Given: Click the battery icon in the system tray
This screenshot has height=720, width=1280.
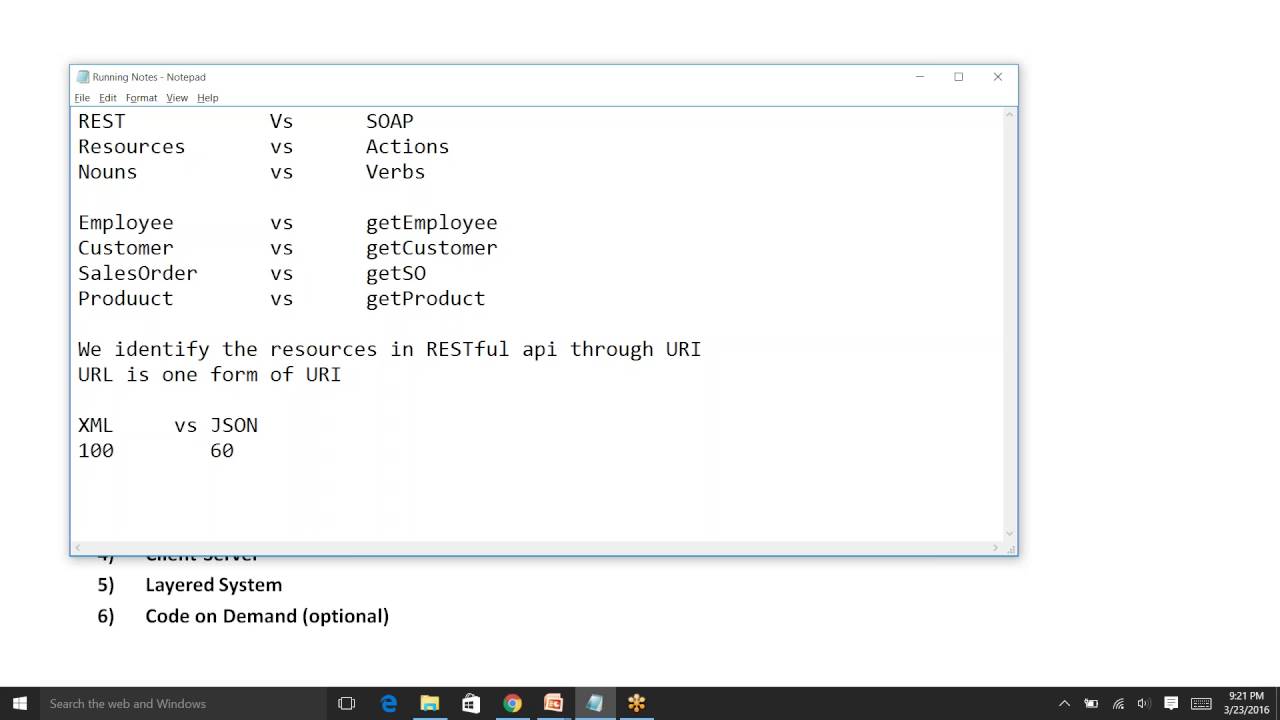Looking at the screenshot, I should pos(1091,704).
